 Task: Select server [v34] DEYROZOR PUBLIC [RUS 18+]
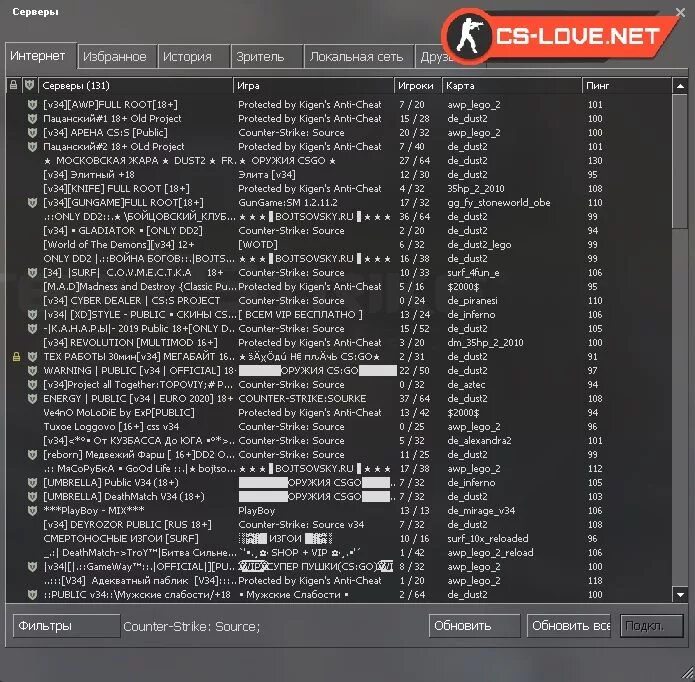[x=339, y=525]
